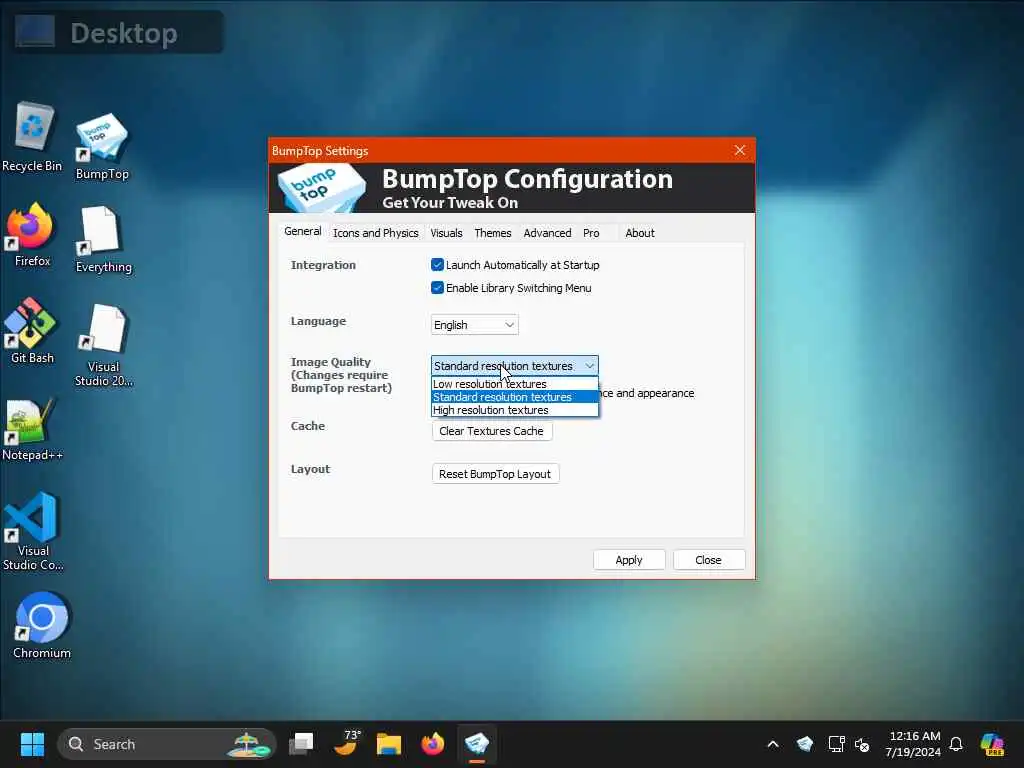Select the Visual Studio Code desktop icon
Screen dimensions: 1024x768
pos(33,532)
